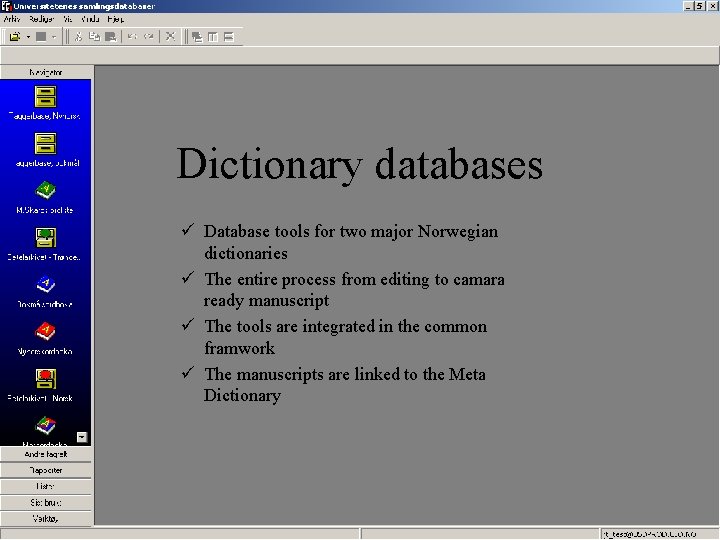Click the open folder toolbar icon
The width and height of the screenshot is (720, 540).
(15, 37)
